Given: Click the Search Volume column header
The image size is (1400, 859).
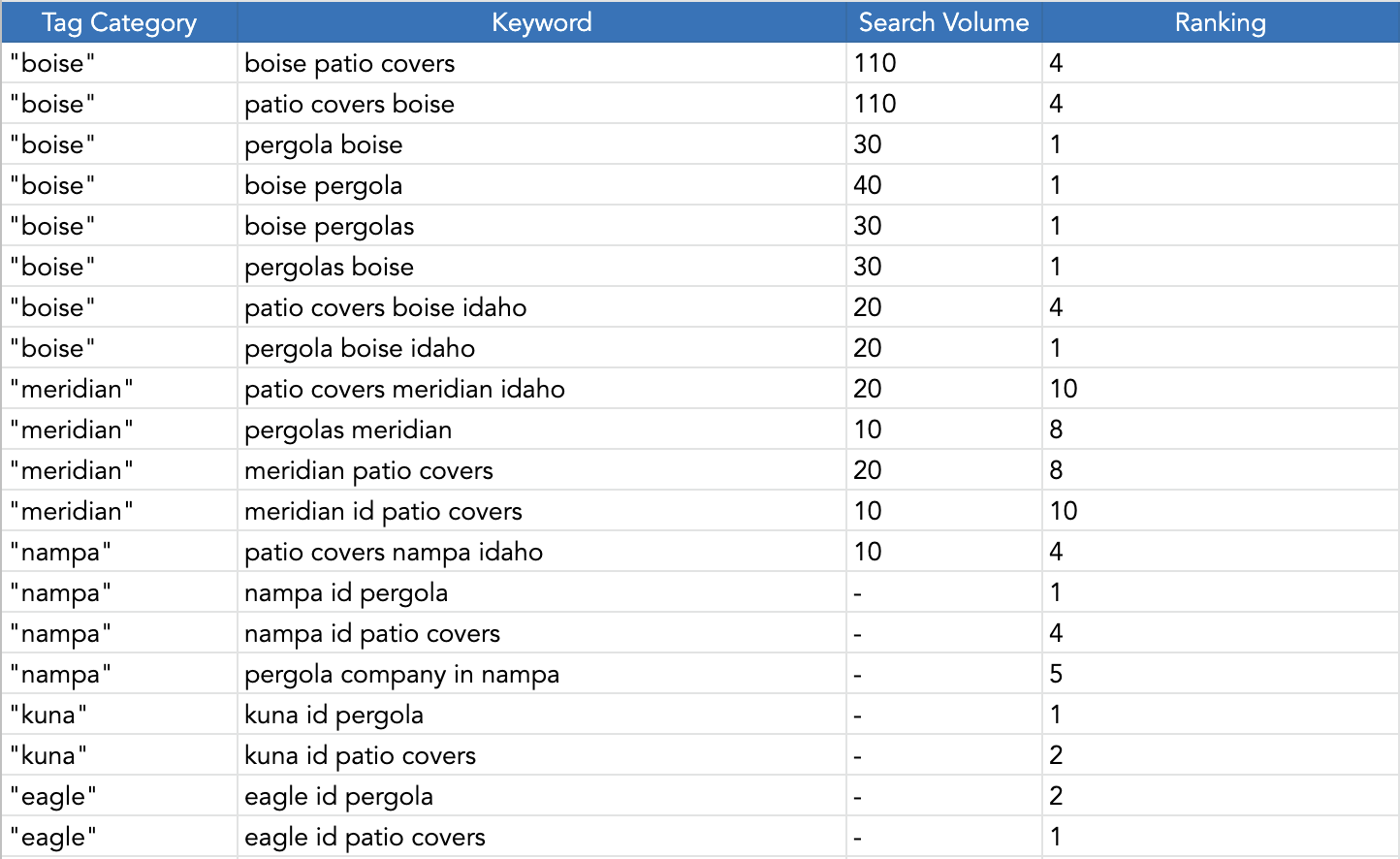Looking at the screenshot, I should click(943, 22).
